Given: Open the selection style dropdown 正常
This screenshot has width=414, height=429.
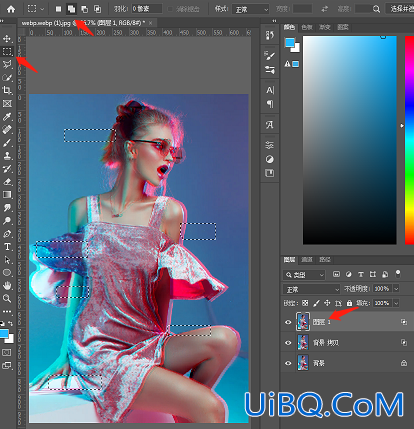Looking at the screenshot, I should (250, 9).
